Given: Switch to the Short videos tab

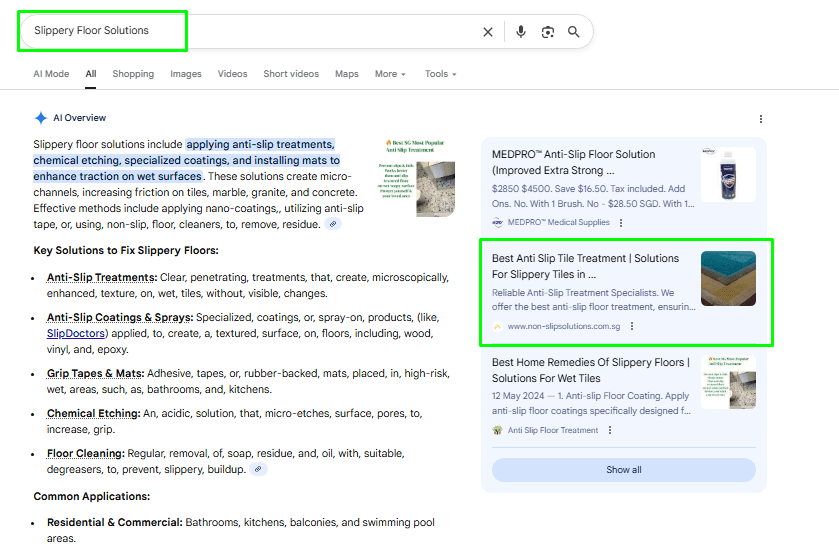Looking at the screenshot, I should 291,74.
